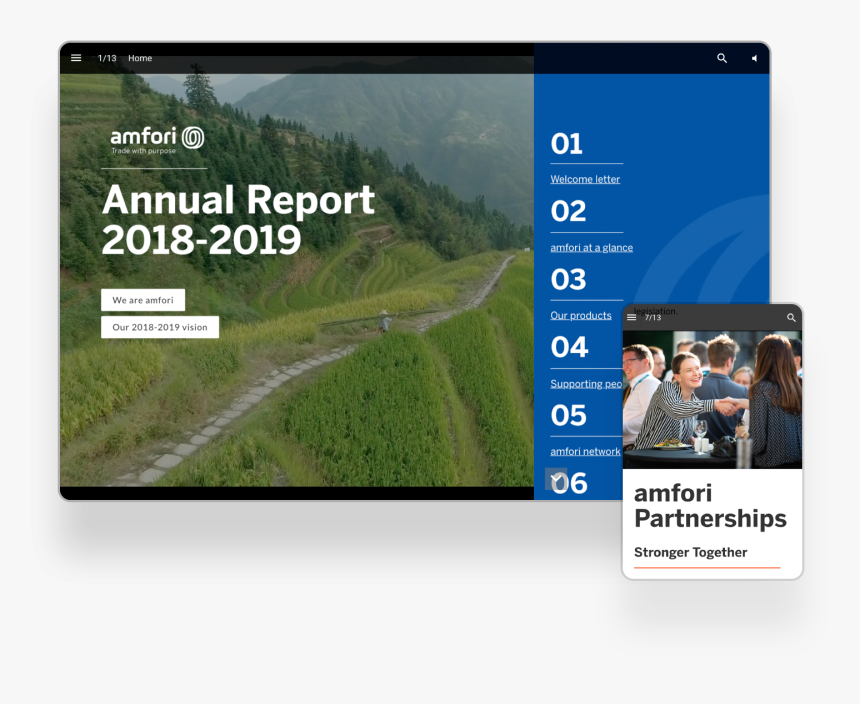Click chapter number '03'
This screenshot has height=704, width=860.
tap(568, 280)
